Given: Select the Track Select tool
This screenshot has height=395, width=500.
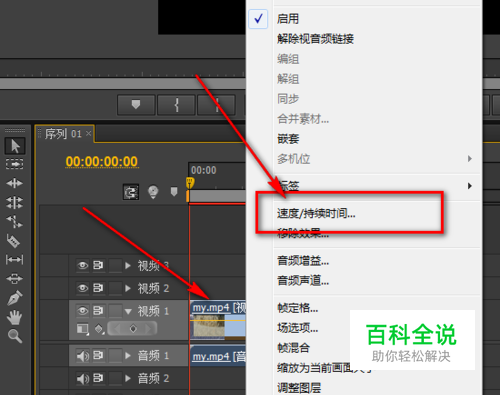Looking at the screenshot, I should (x=15, y=164).
